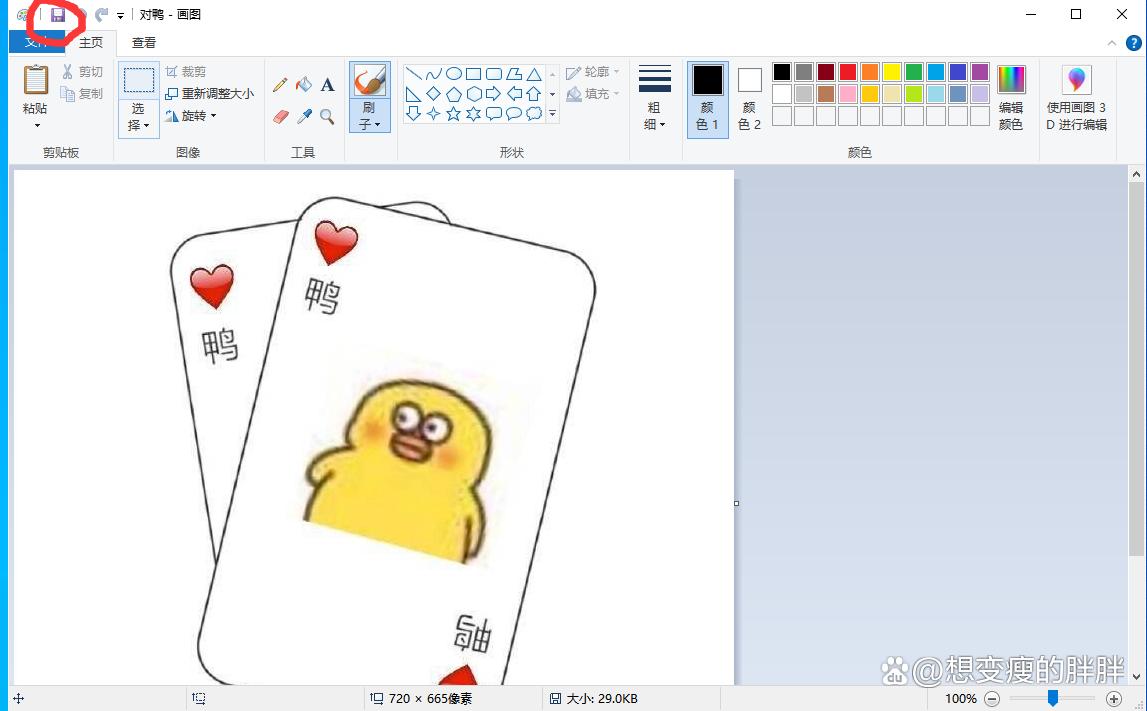
Task: Select the Pencil tool
Action: [x=280, y=86]
